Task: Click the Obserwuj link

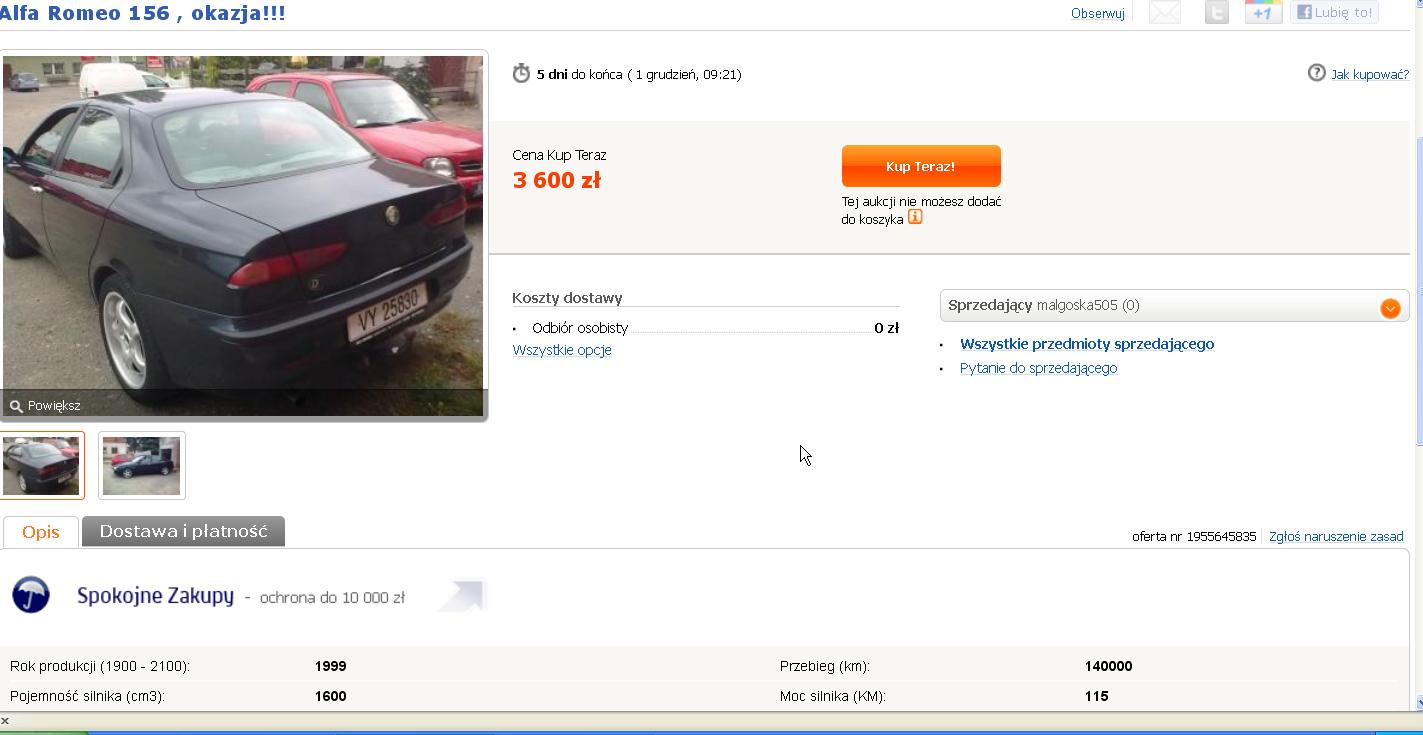Action: tap(1097, 13)
